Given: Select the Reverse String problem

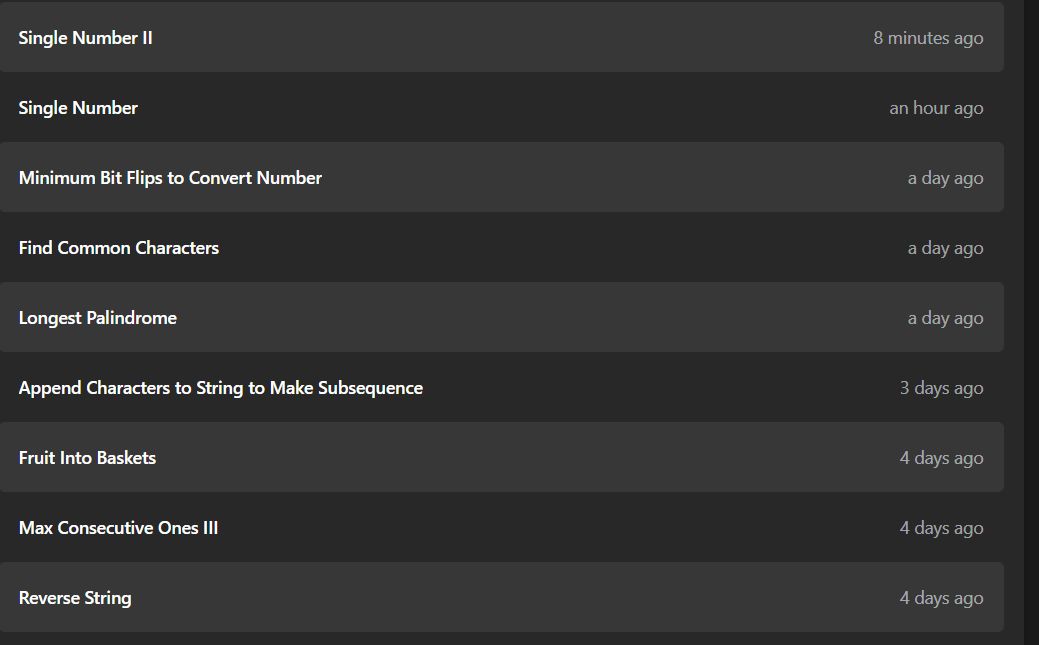Looking at the screenshot, I should click(x=75, y=598).
